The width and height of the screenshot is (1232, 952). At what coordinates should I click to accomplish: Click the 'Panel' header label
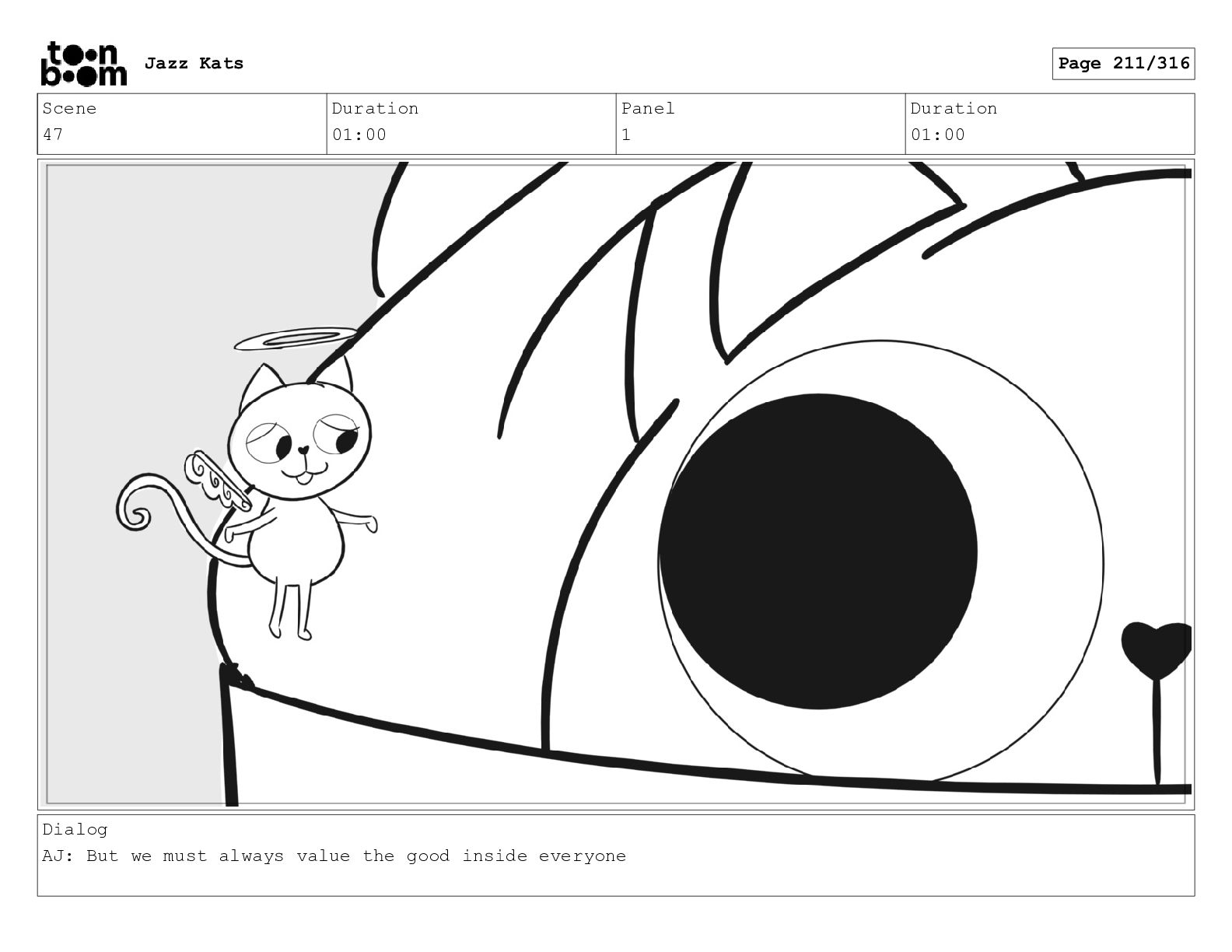pyautogui.click(x=647, y=108)
